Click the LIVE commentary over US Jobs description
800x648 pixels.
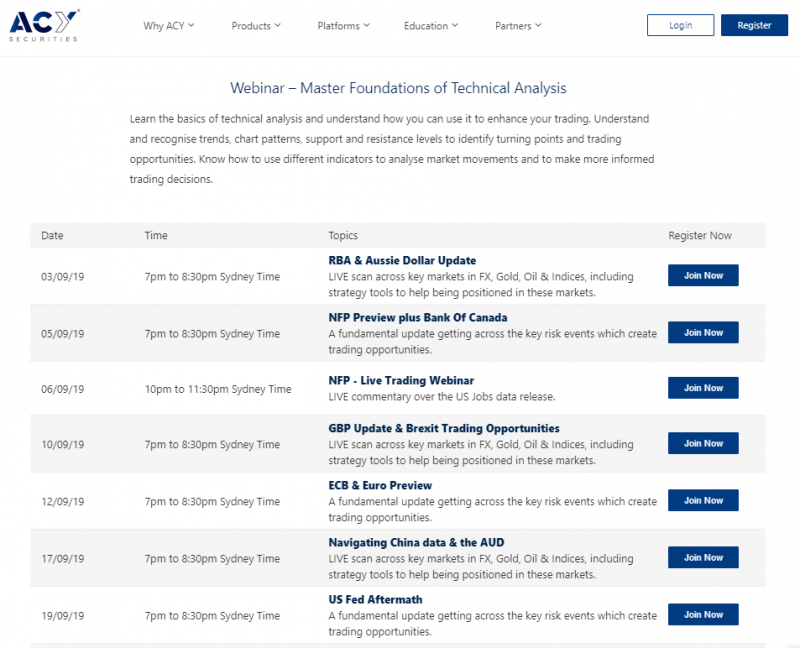pos(442,397)
